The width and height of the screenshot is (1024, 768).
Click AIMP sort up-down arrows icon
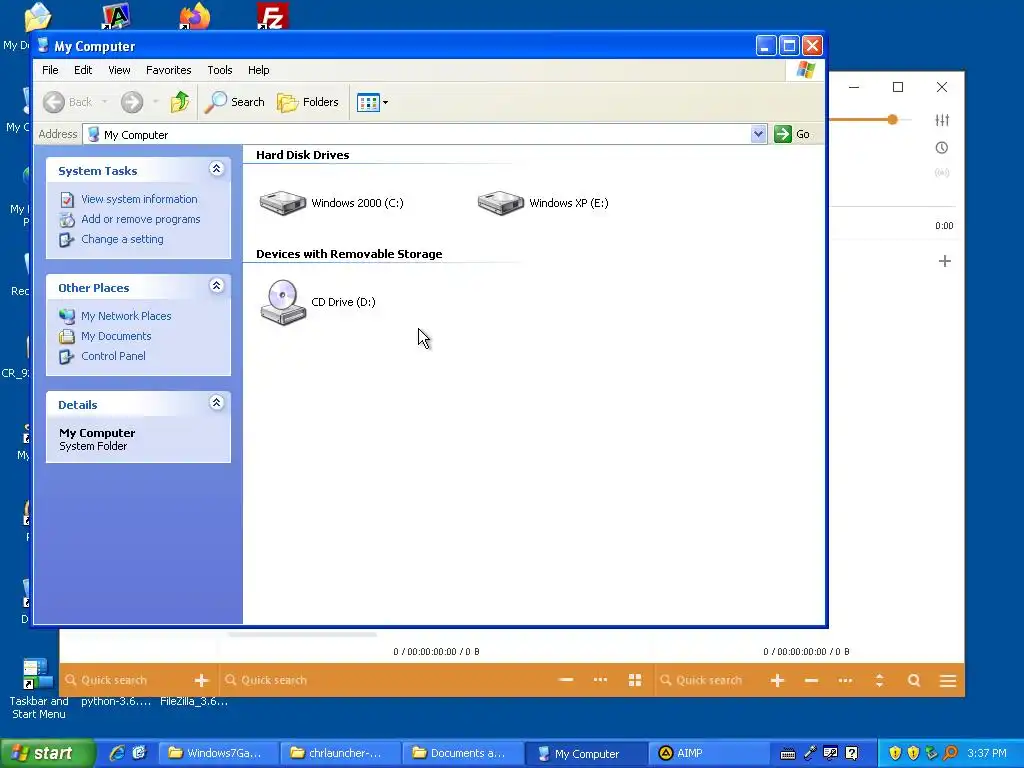pyautogui.click(x=880, y=680)
